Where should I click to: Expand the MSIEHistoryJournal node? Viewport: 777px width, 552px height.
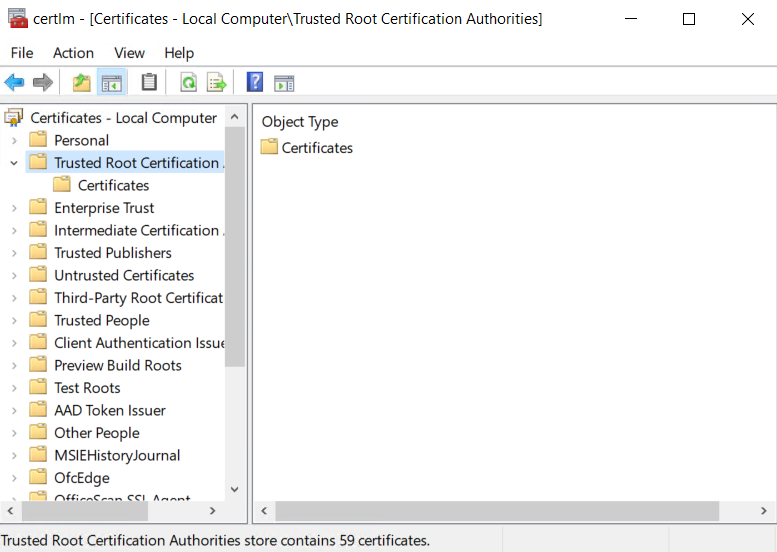14,455
